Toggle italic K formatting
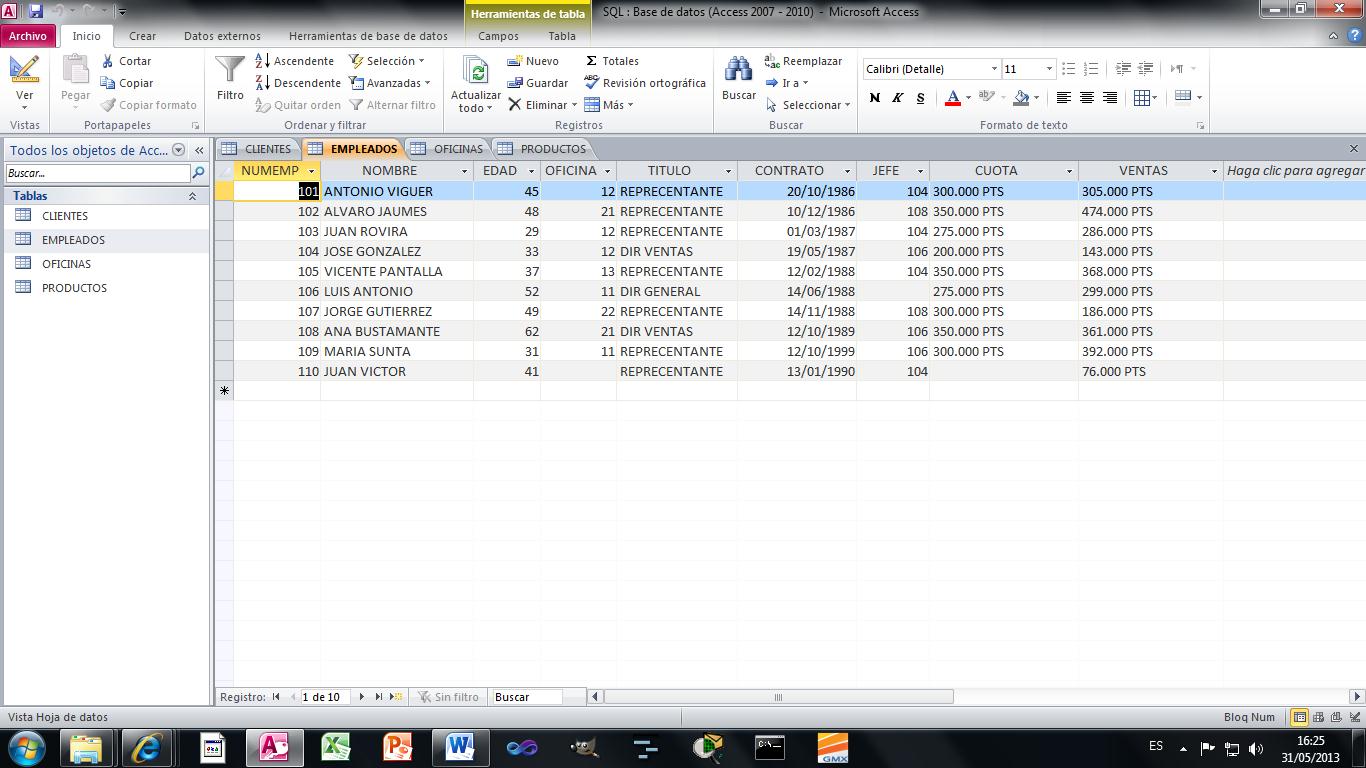 [898, 98]
